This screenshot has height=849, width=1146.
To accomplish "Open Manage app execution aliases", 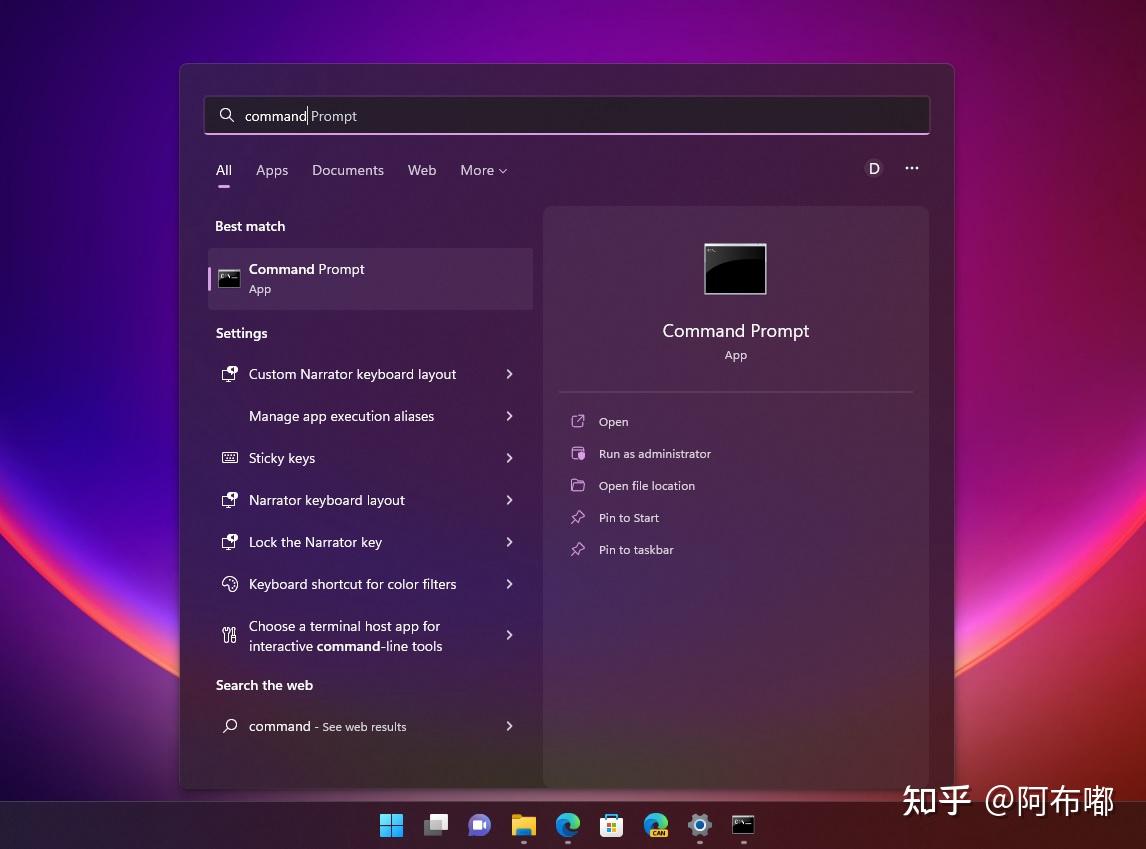I will (x=371, y=416).
